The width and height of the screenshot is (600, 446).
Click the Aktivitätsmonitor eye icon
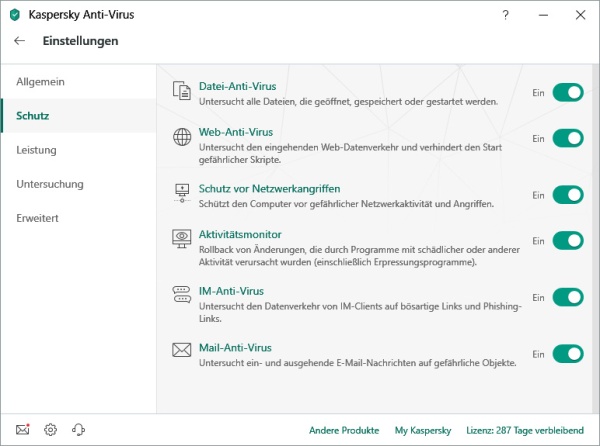coord(182,239)
